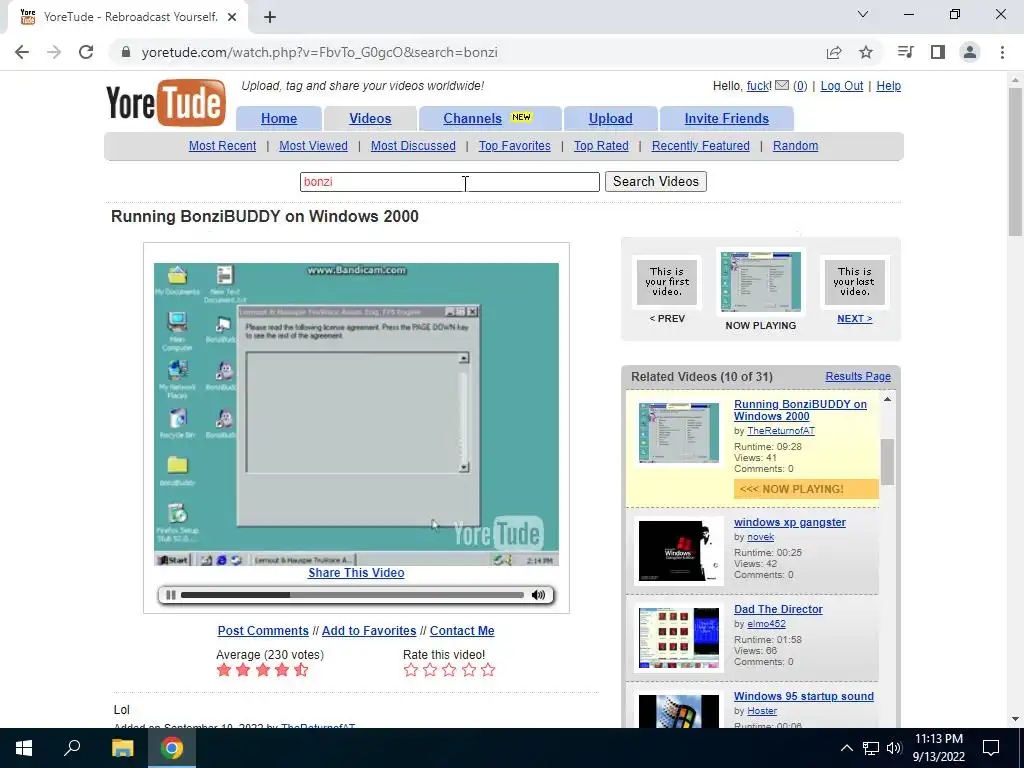This screenshot has width=1024, height=768.
Task: Toggle the Chrome side panel
Action: 938,52
